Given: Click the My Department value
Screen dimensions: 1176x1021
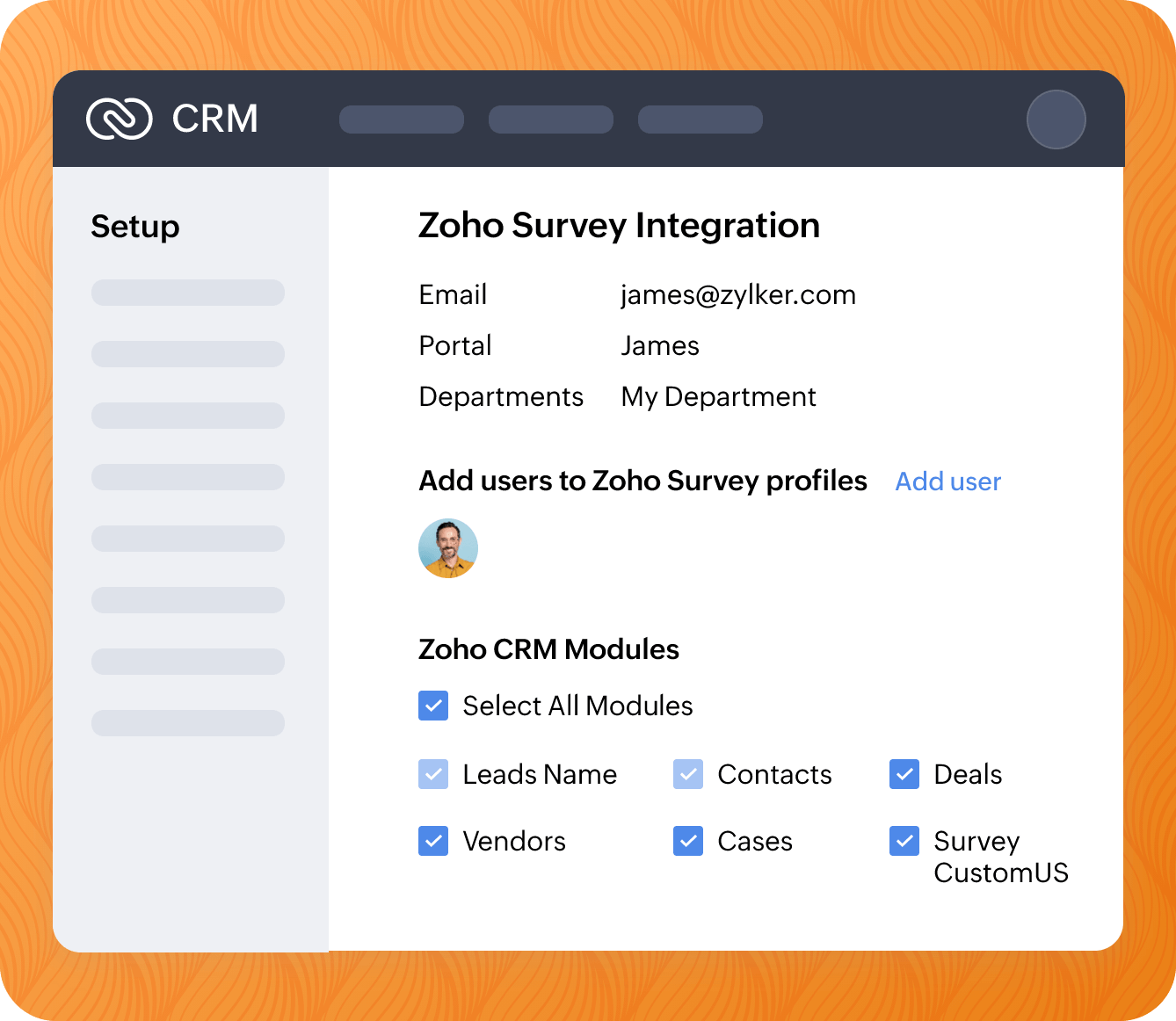Looking at the screenshot, I should (718, 397).
